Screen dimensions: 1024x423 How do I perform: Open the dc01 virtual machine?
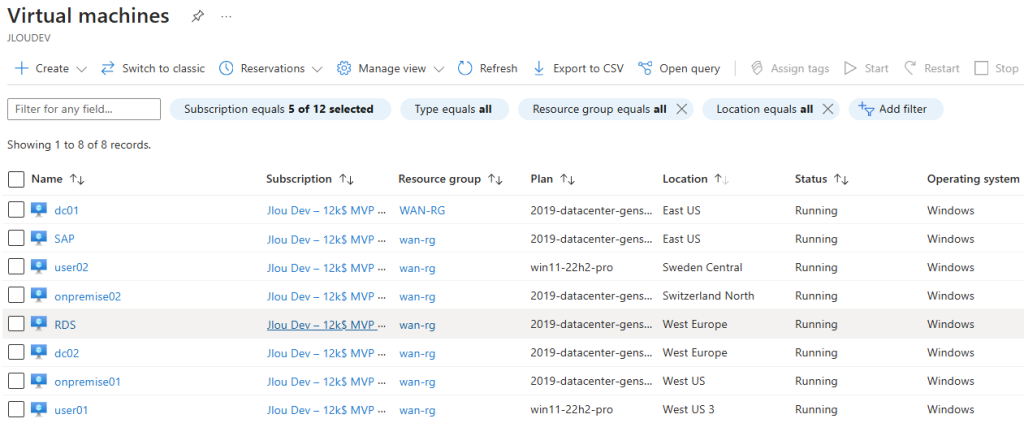[x=67, y=210]
